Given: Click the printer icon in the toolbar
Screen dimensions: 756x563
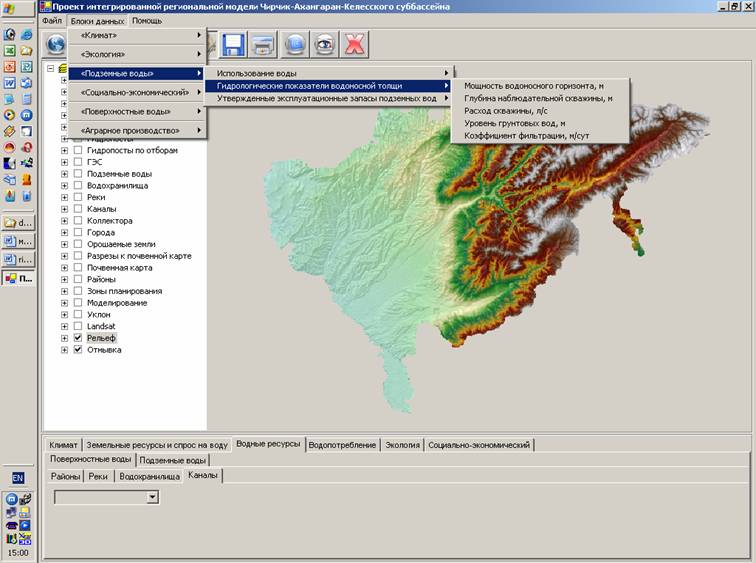Looking at the screenshot, I should pos(263,45).
